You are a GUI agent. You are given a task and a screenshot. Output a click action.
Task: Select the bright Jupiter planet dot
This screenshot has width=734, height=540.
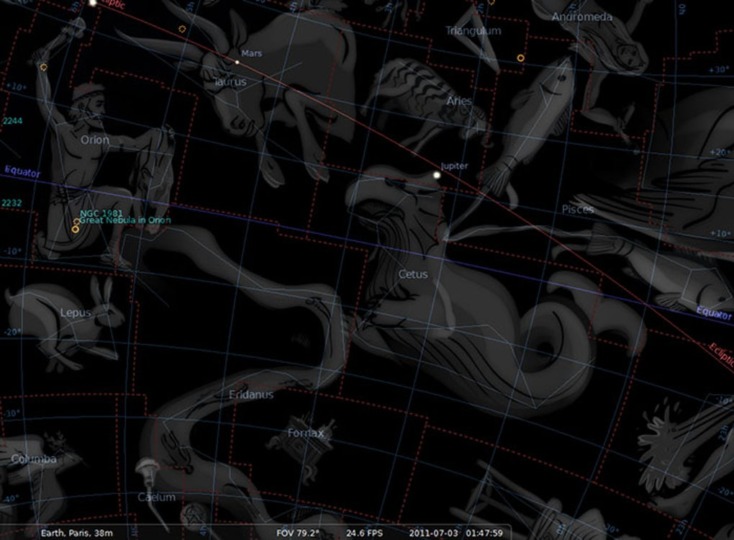pyautogui.click(x=437, y=175)
